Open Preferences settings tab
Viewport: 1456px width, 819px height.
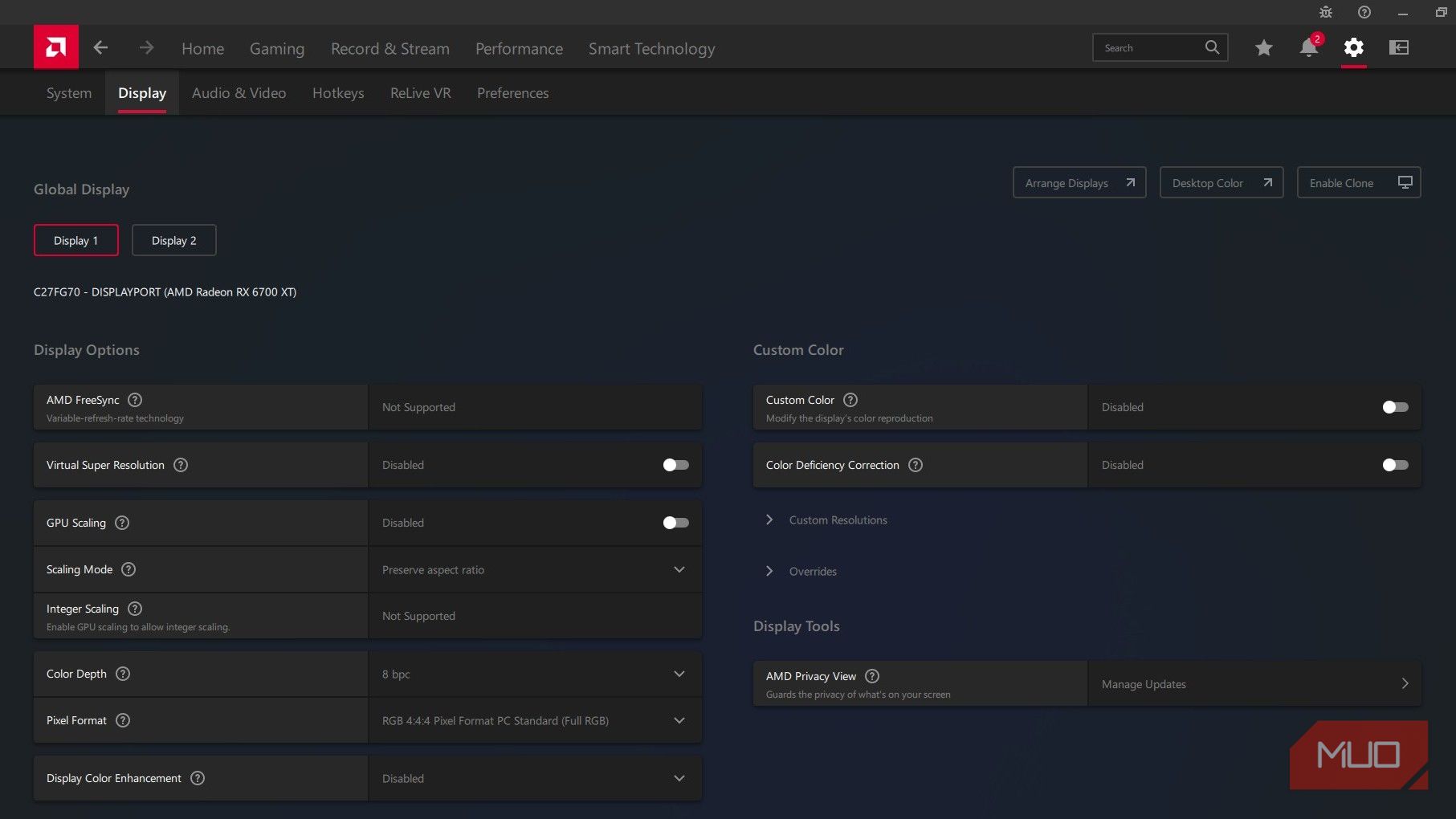pyautogui.click(x=513, y=93)
